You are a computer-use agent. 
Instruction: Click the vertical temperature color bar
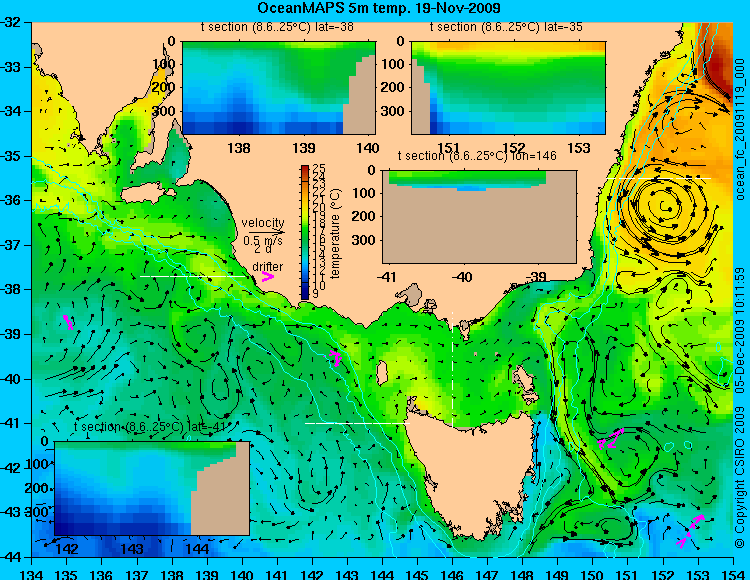tap(305, 232)
